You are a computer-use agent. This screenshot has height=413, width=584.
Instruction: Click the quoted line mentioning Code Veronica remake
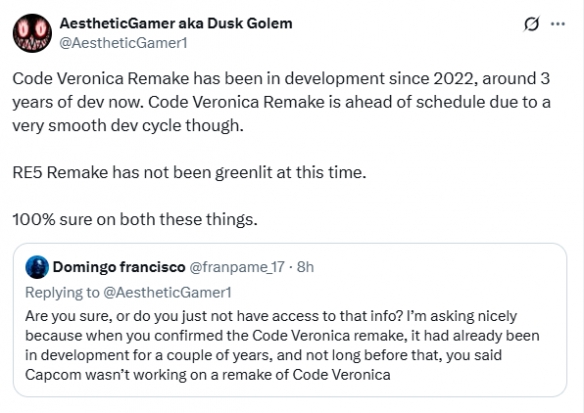[x=282, y=336]
